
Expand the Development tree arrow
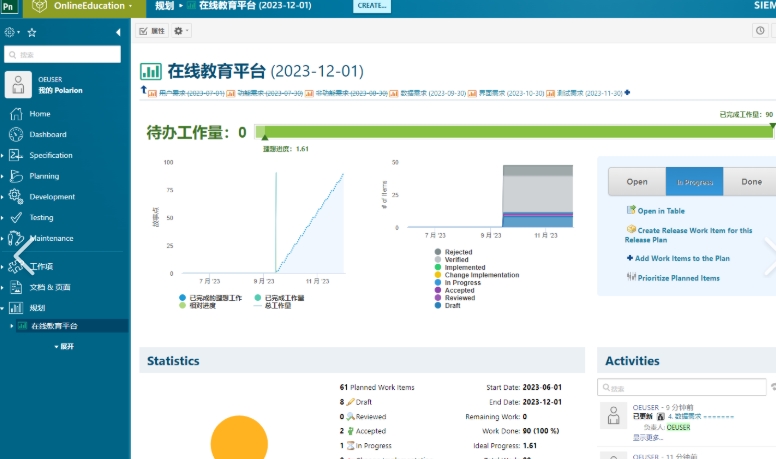tap(2, 197)
